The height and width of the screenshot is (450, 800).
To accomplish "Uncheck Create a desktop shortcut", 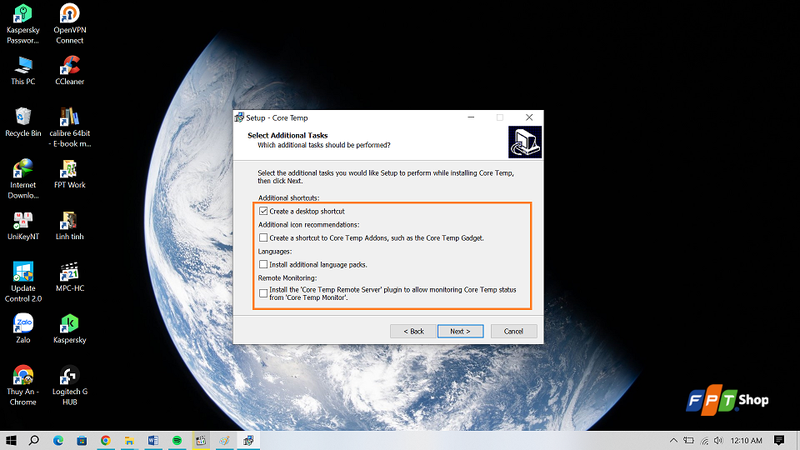I will (263, 211).
